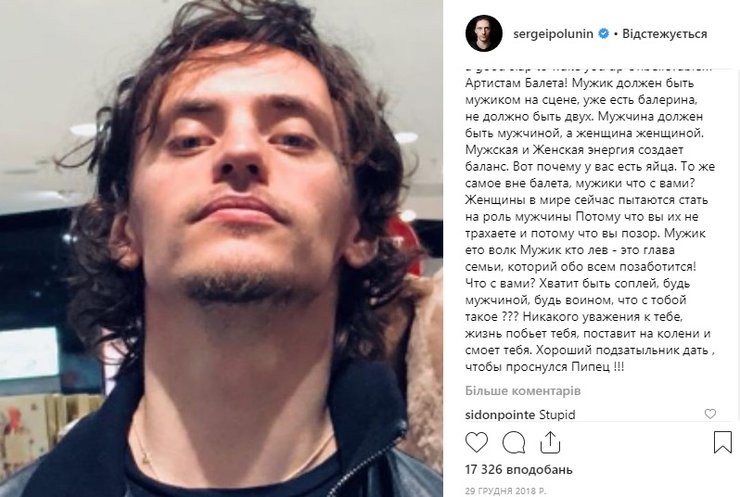Click the verified blue badge
This screenshot has width=740, height=497.
pos(604,34)
